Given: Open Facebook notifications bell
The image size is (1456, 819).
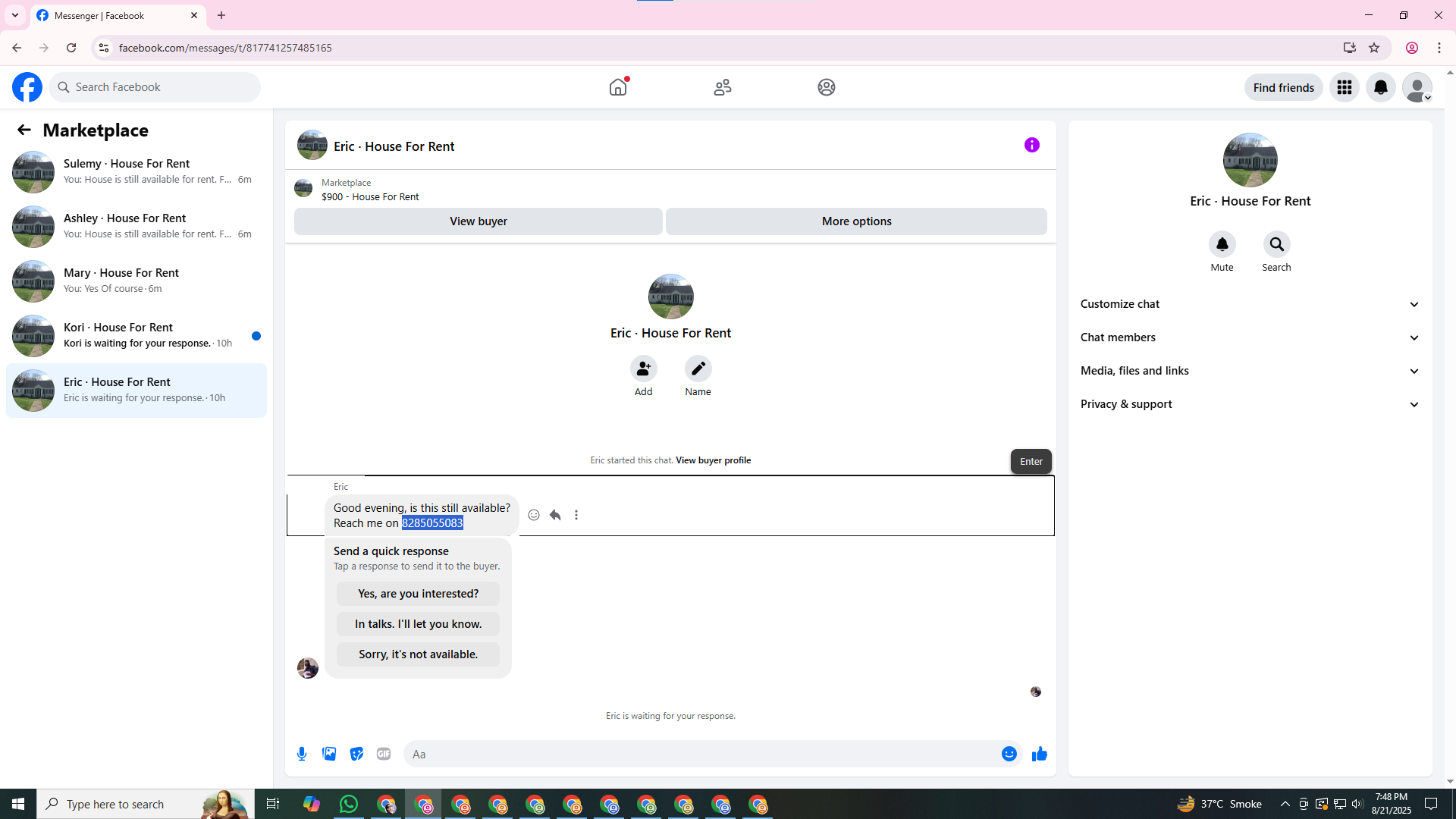Looking at the screenshot, I should tap(1380, 87).
